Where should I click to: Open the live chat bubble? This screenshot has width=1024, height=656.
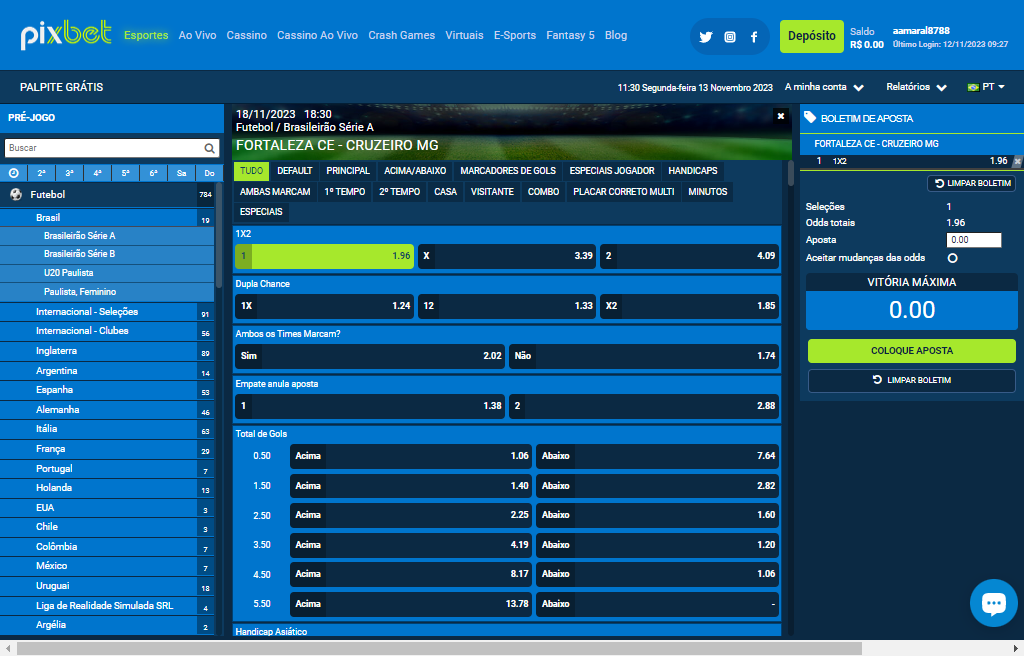[x=993, y=602]
